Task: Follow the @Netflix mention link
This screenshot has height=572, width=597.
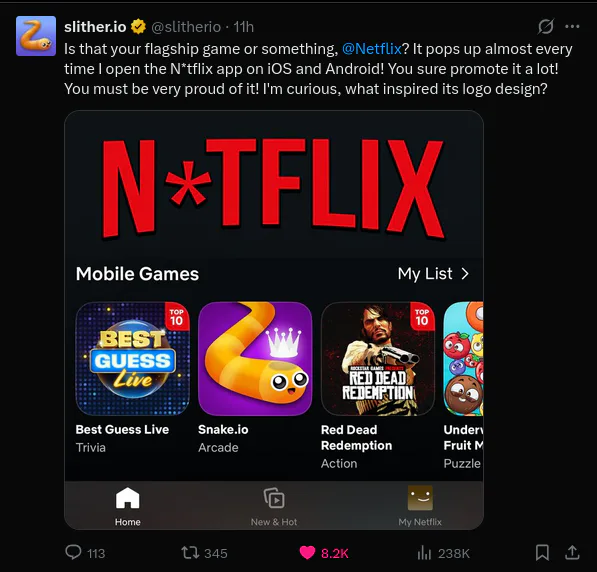Action: (372, 49)
